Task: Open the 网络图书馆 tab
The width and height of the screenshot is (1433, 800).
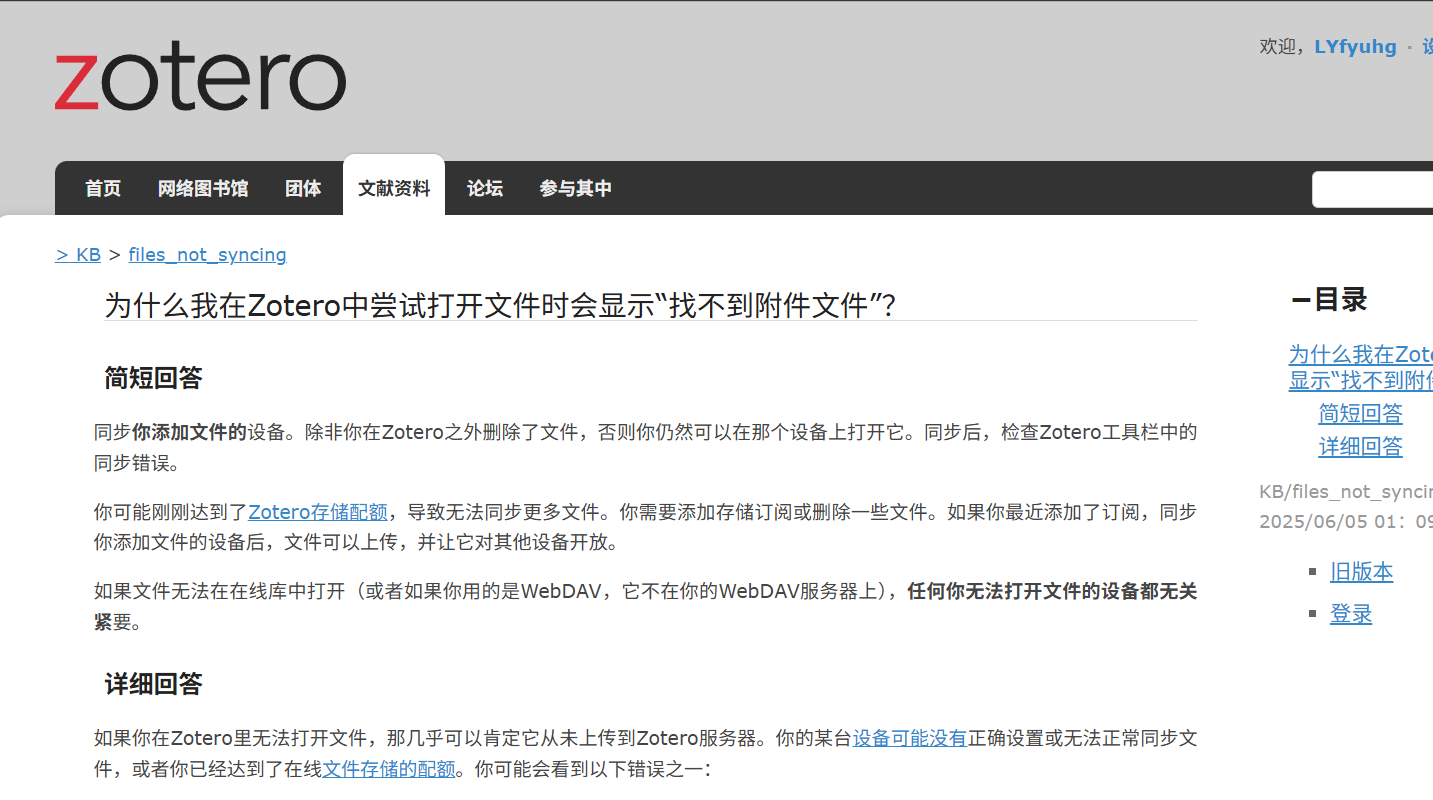Action: point(203,188)
